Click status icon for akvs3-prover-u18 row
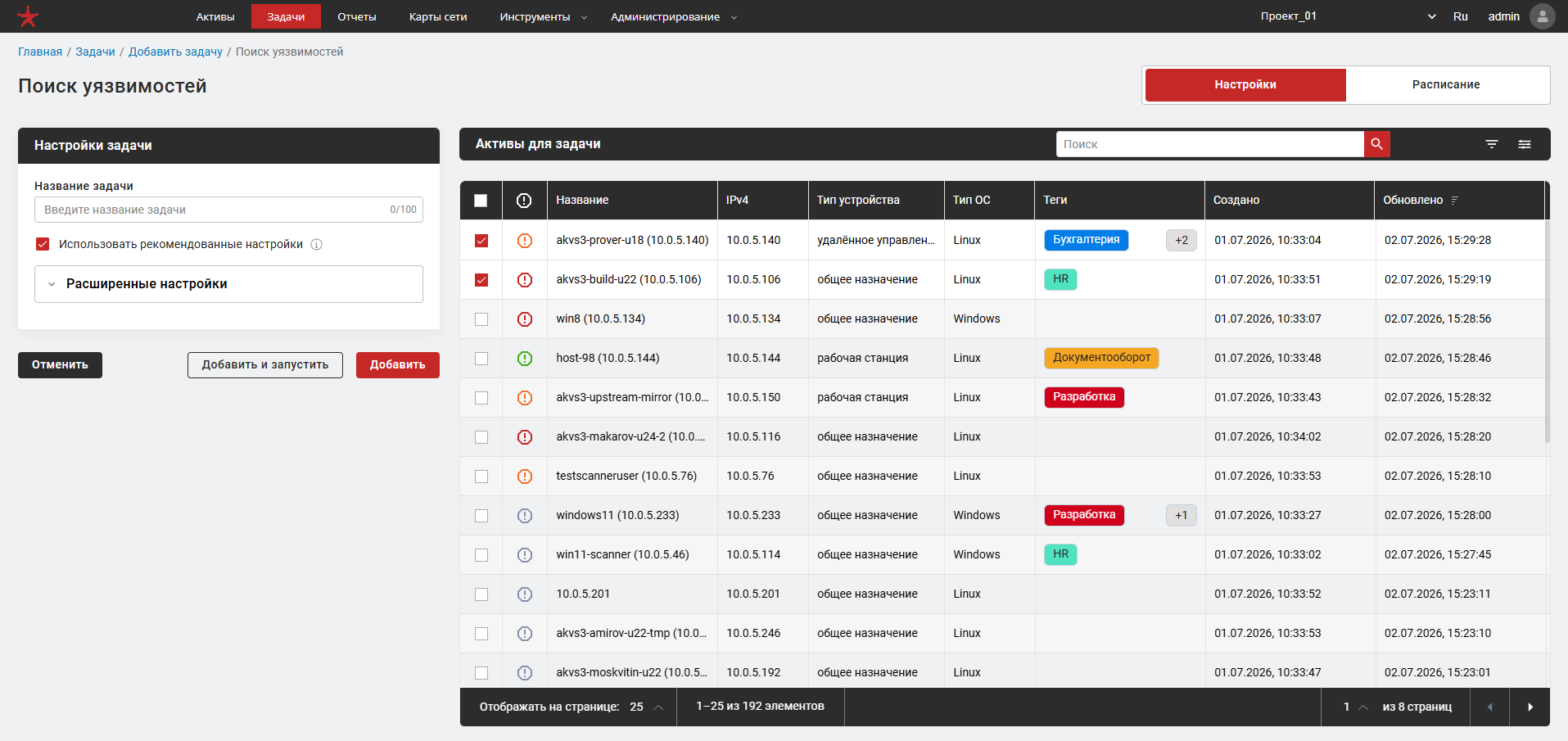The height and width of the screenshot is (741, 1568). coord(525,241)
